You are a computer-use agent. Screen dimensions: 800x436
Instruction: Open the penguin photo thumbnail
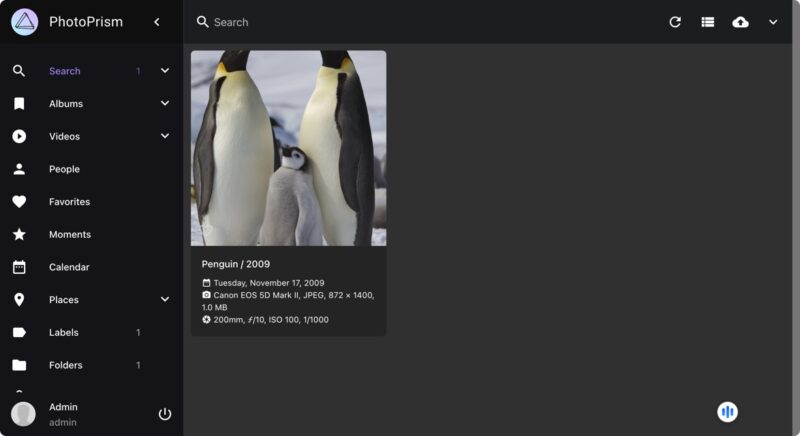288,148
